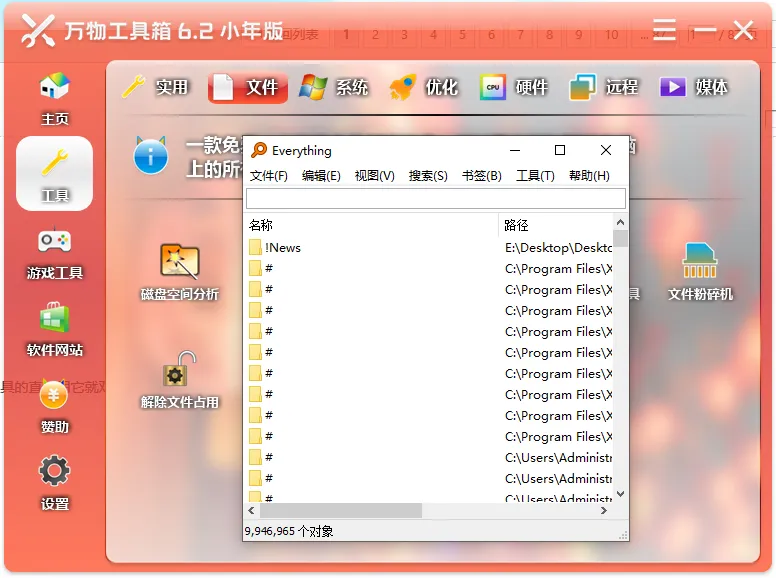Select the !News folder row
Image resolution: width=776 pixels, height=578 pixels.
click(429, 247)
